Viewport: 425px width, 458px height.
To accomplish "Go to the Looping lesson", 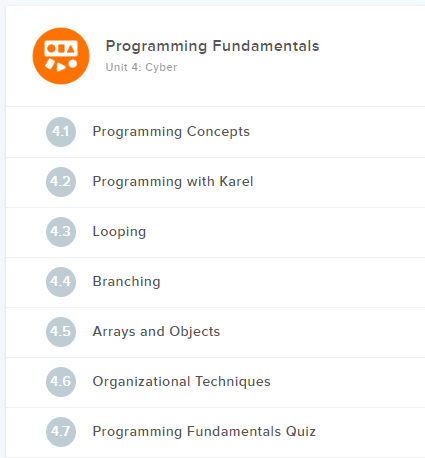I will tap(119, 232).
